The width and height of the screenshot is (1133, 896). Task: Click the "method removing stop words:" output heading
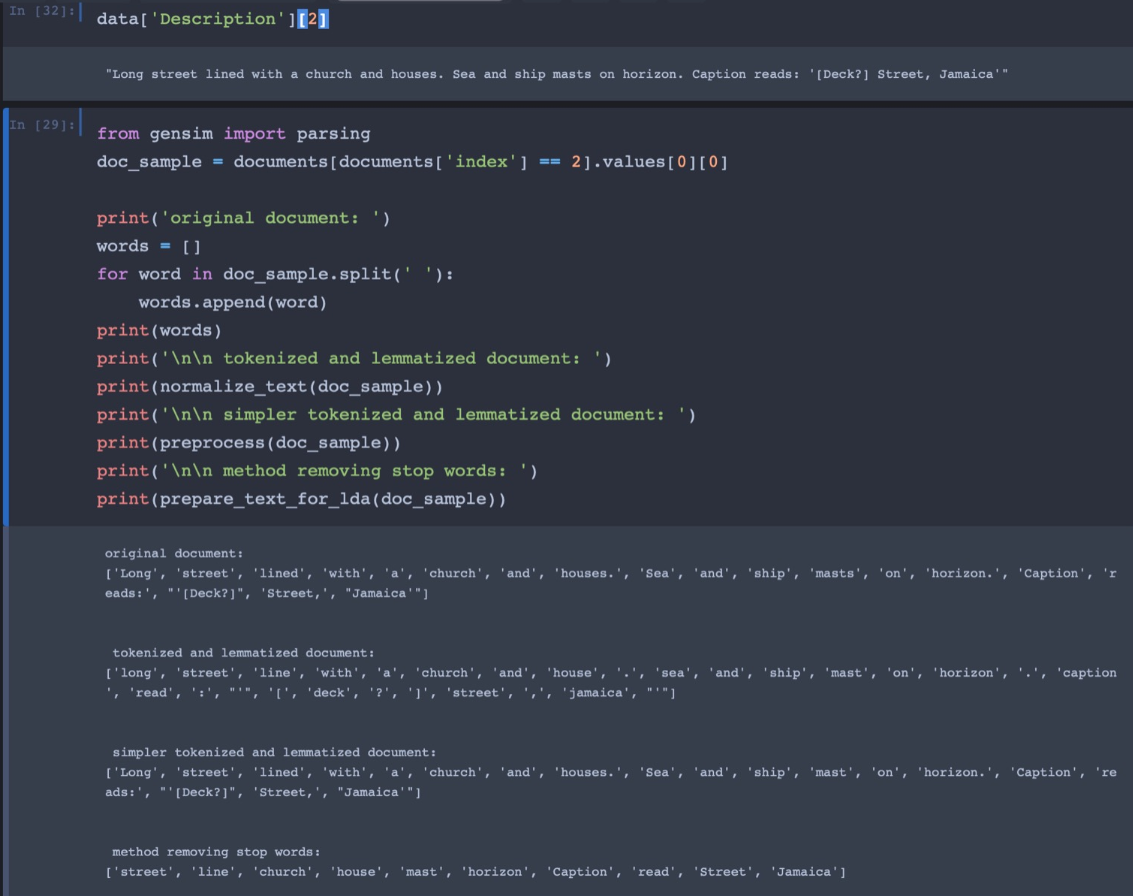(x=216, y=852)
